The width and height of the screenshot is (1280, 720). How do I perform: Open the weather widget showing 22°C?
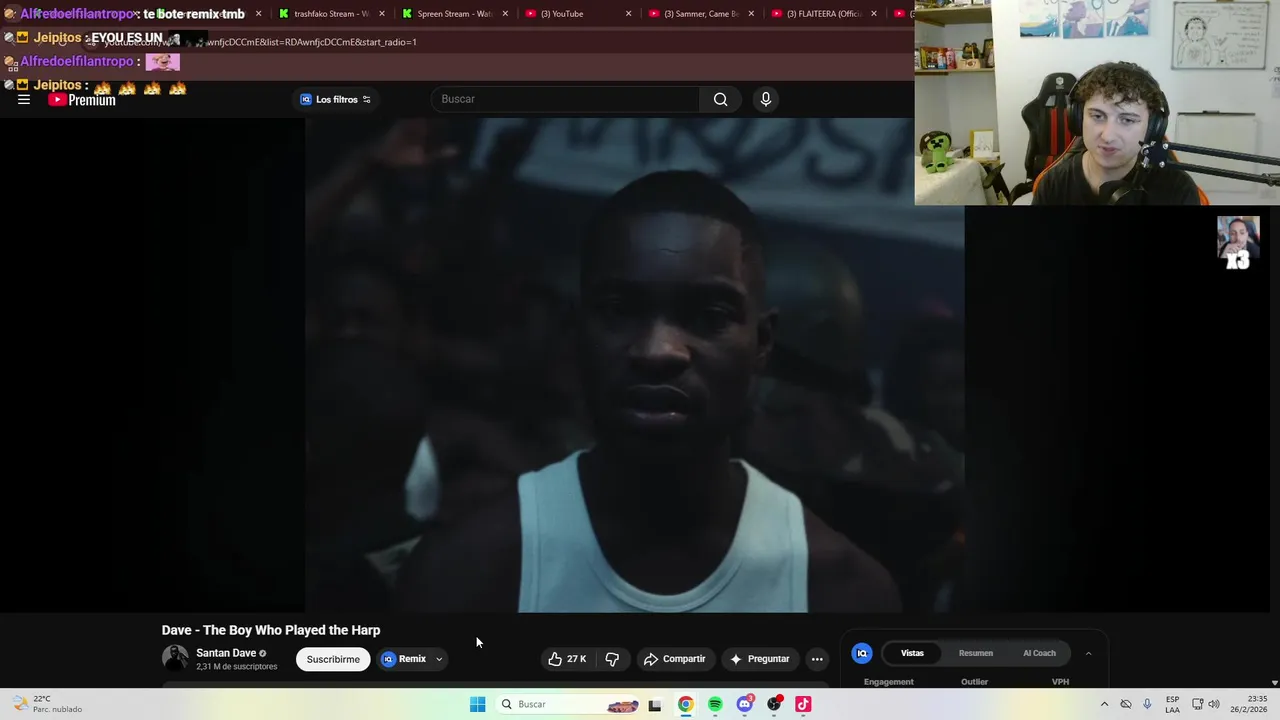[x=48, y=704]
